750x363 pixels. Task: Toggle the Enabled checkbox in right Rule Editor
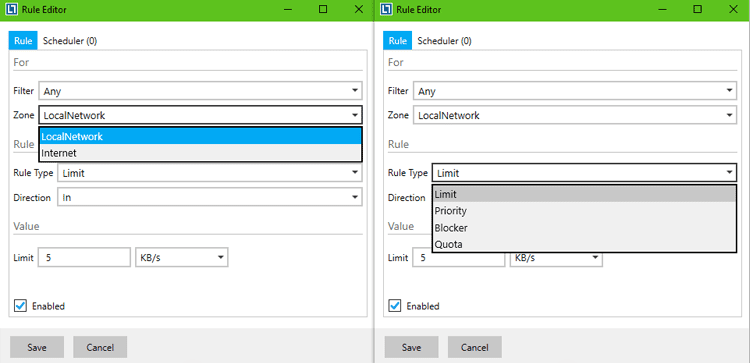pyautogui.click(x=395, y=306)
